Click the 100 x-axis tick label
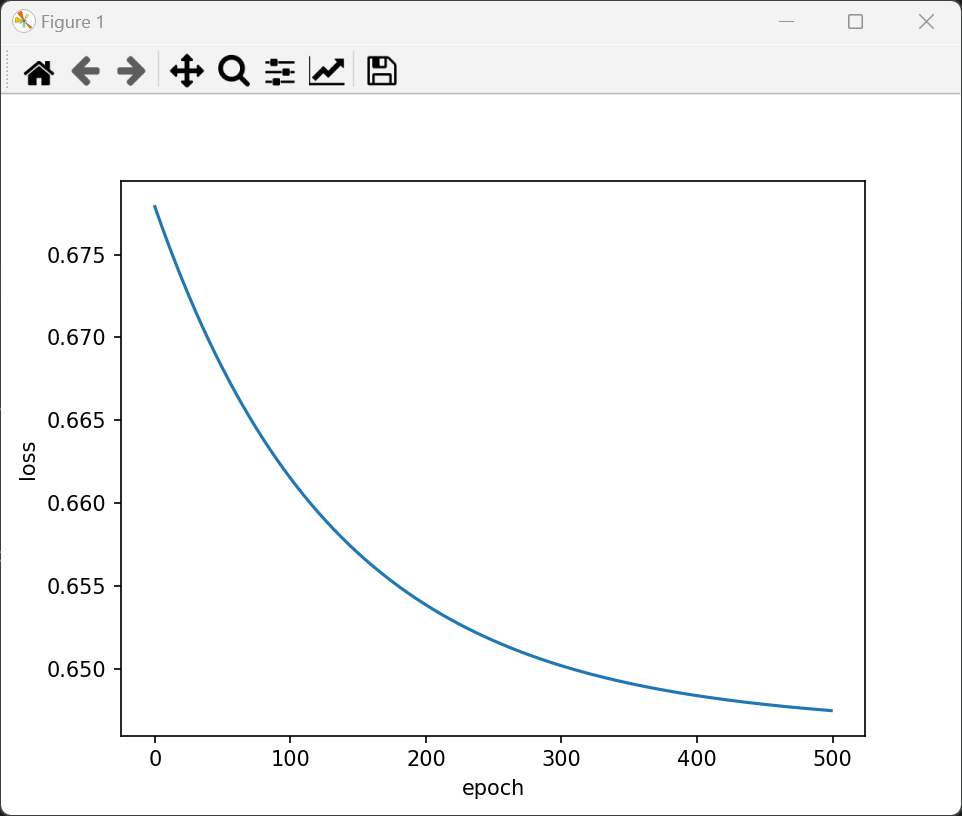This screenshot has width=962, height=816. pos(290,759)
